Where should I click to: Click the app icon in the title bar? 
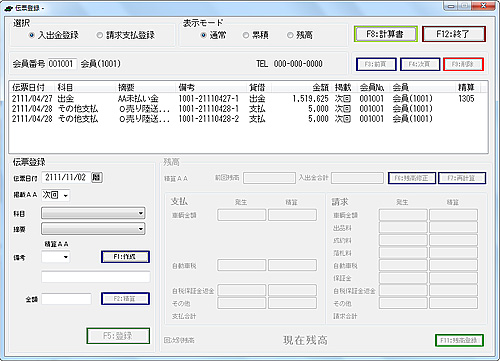click(9, 8)
